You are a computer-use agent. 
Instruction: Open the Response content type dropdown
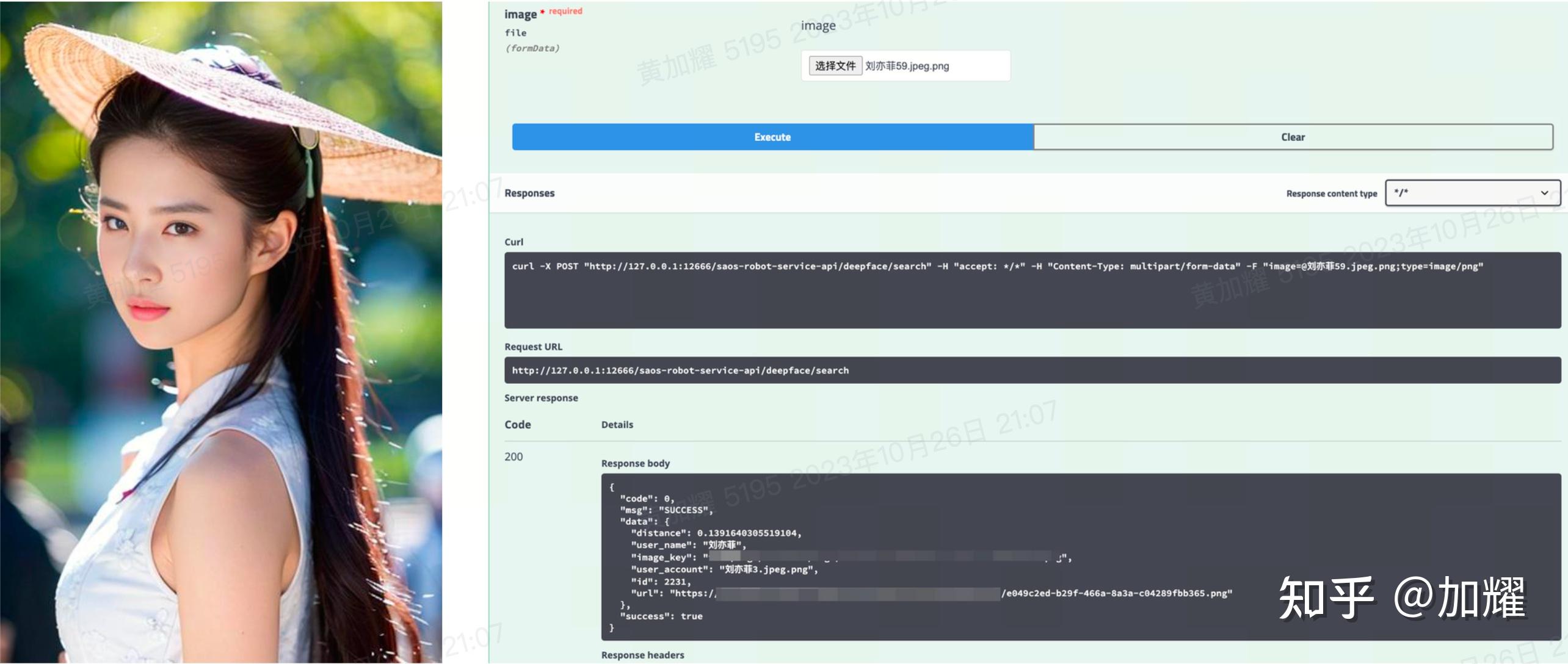[x=1472, y=193]
